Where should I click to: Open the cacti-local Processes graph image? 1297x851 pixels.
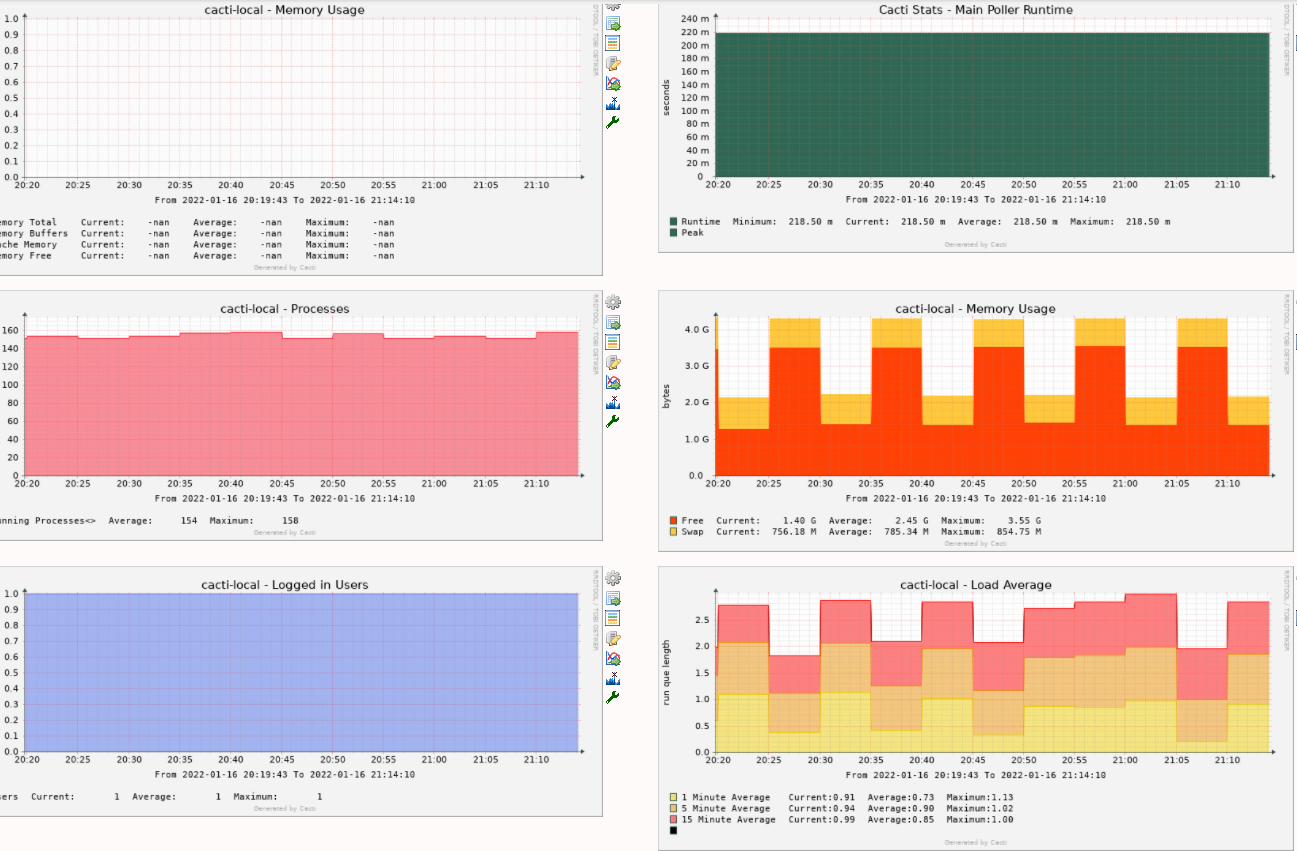coord(300,416)
